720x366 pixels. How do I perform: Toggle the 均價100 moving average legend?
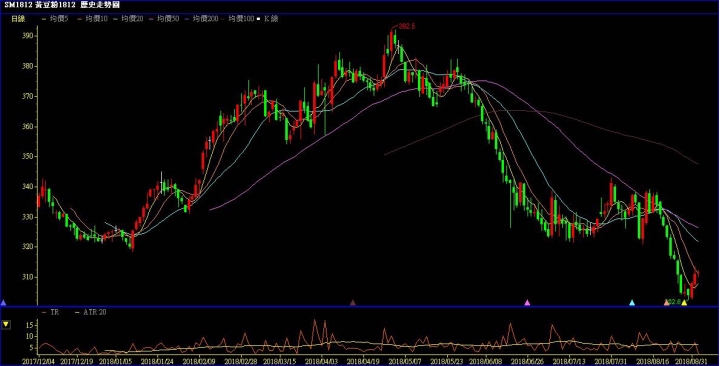[x=237, y=19]
